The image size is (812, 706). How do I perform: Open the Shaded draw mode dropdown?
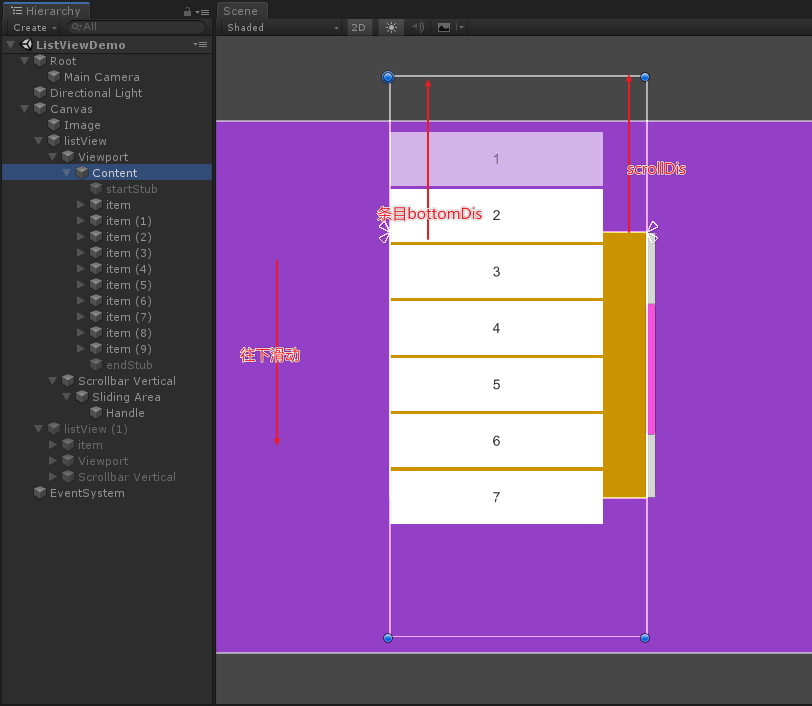[x=282, y=27]
